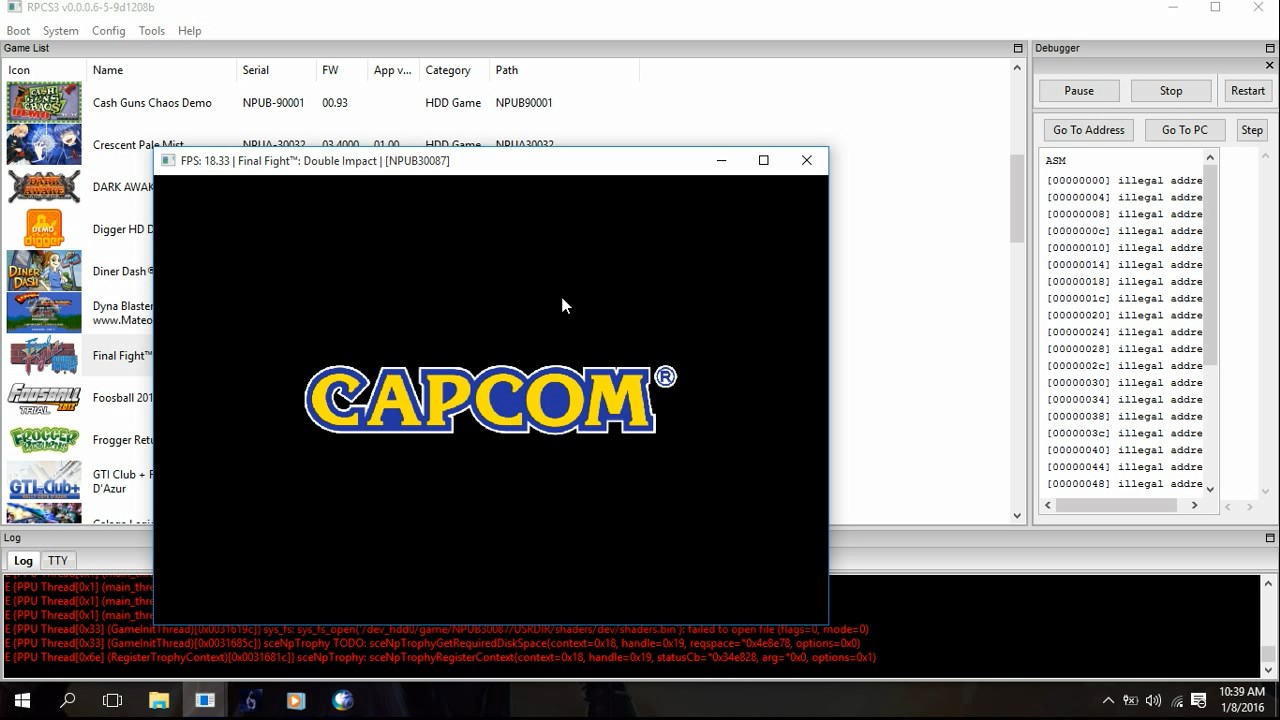This screenshot has width=1280, height=720.
Task: Stop emulation in the Debugger
Action: [1171, 91]
